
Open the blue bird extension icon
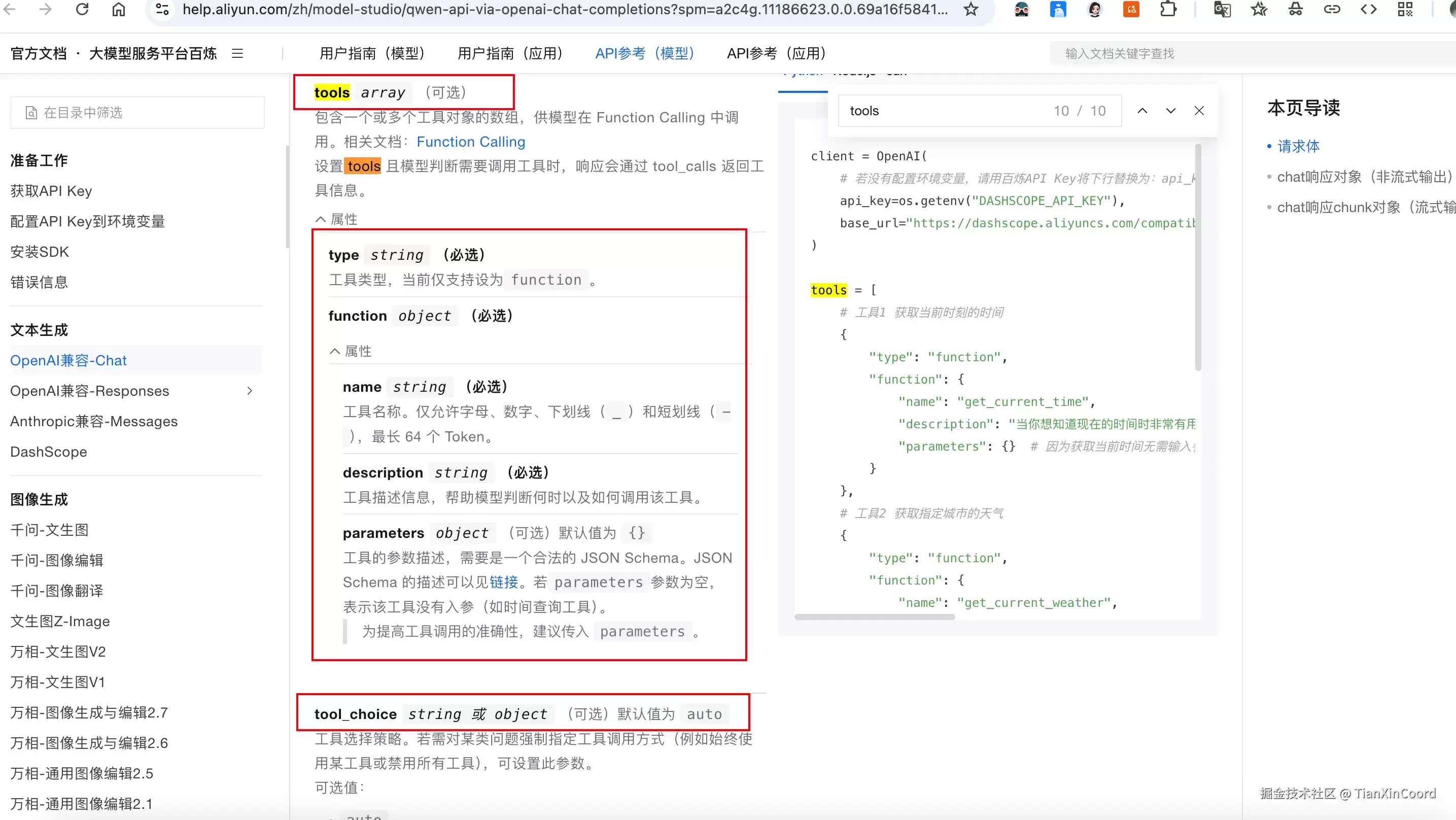pos(1058,9)
